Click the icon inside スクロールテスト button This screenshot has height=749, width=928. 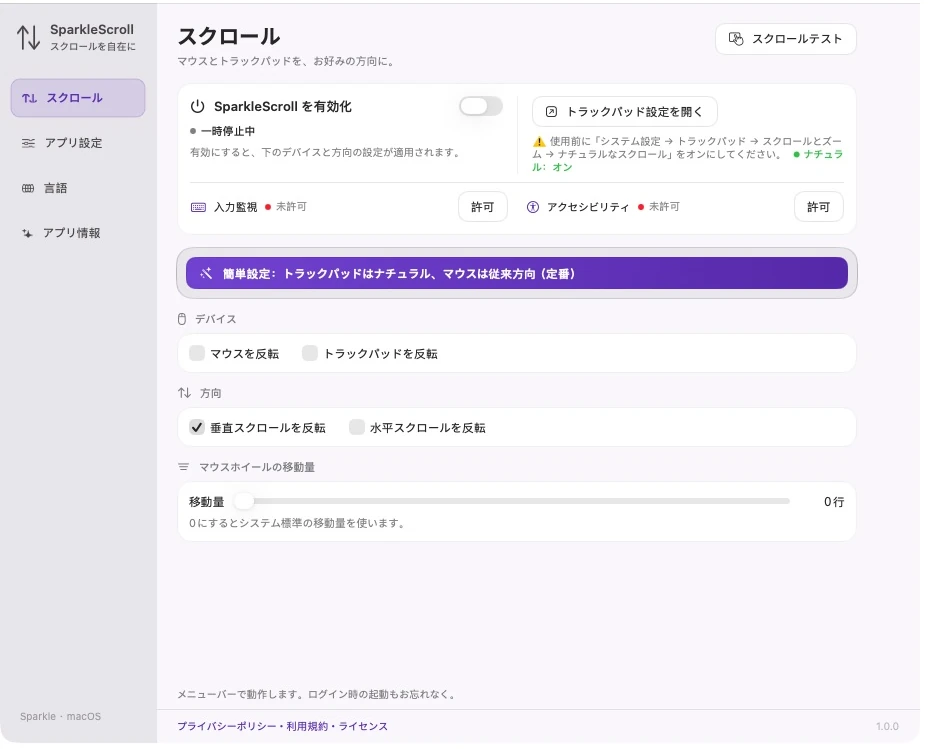coord(736,39)
